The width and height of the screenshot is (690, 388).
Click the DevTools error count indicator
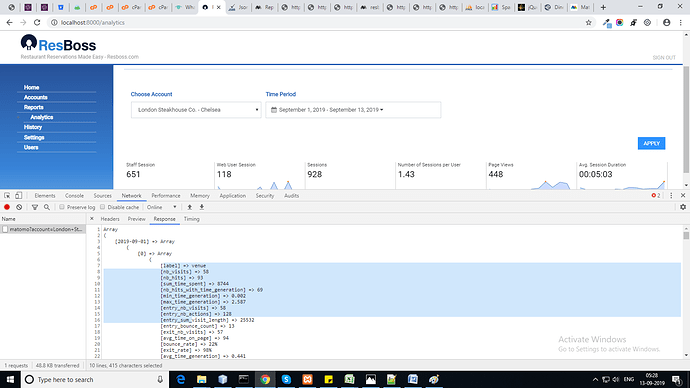656,195
